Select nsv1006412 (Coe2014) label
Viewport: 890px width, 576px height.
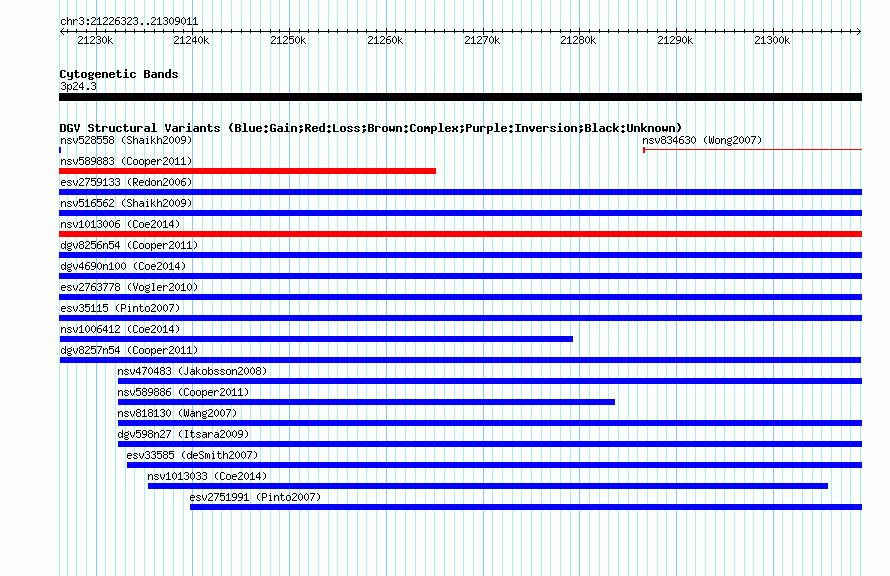120,329
